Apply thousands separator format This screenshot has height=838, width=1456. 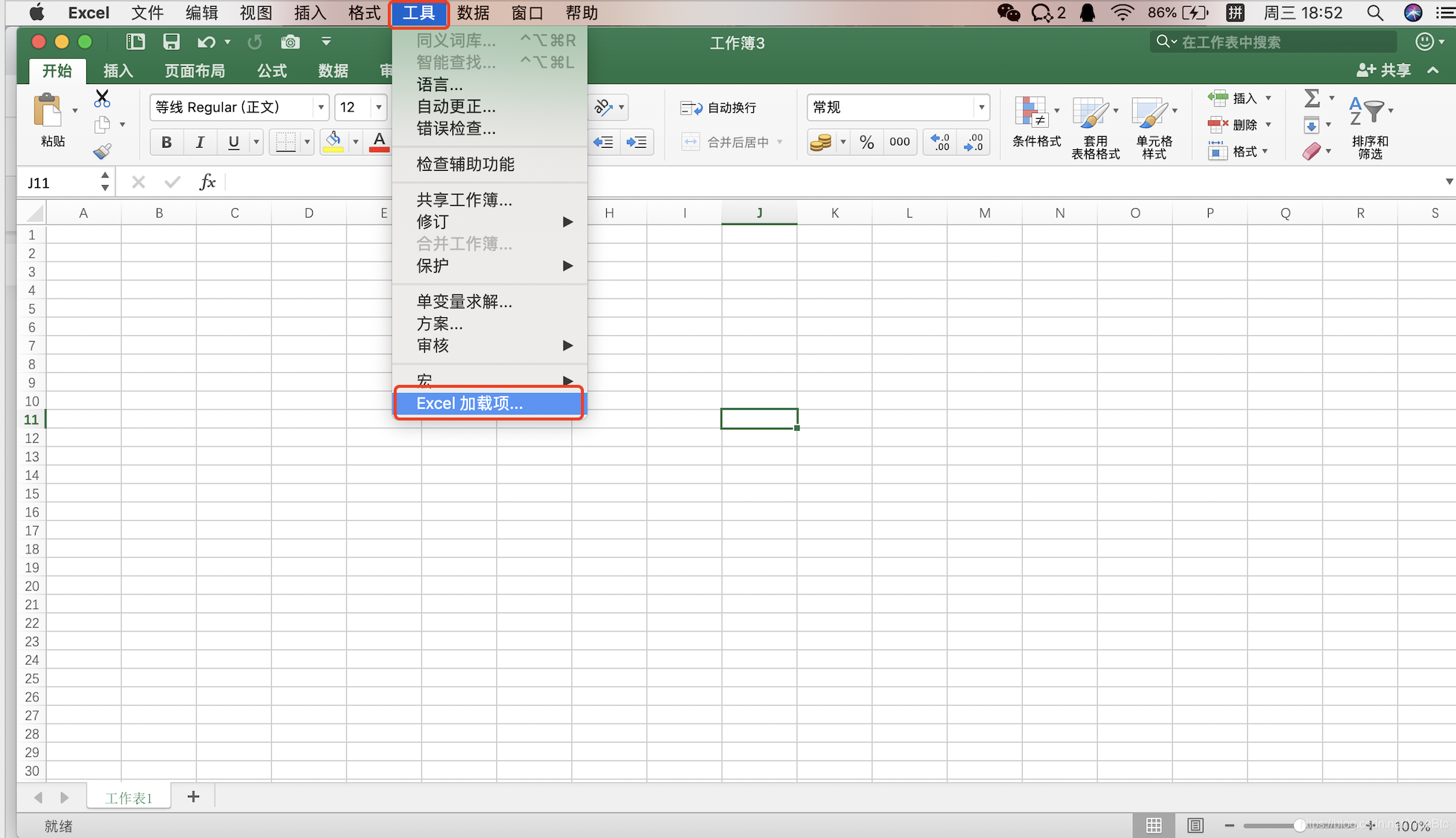click(900, 142)
